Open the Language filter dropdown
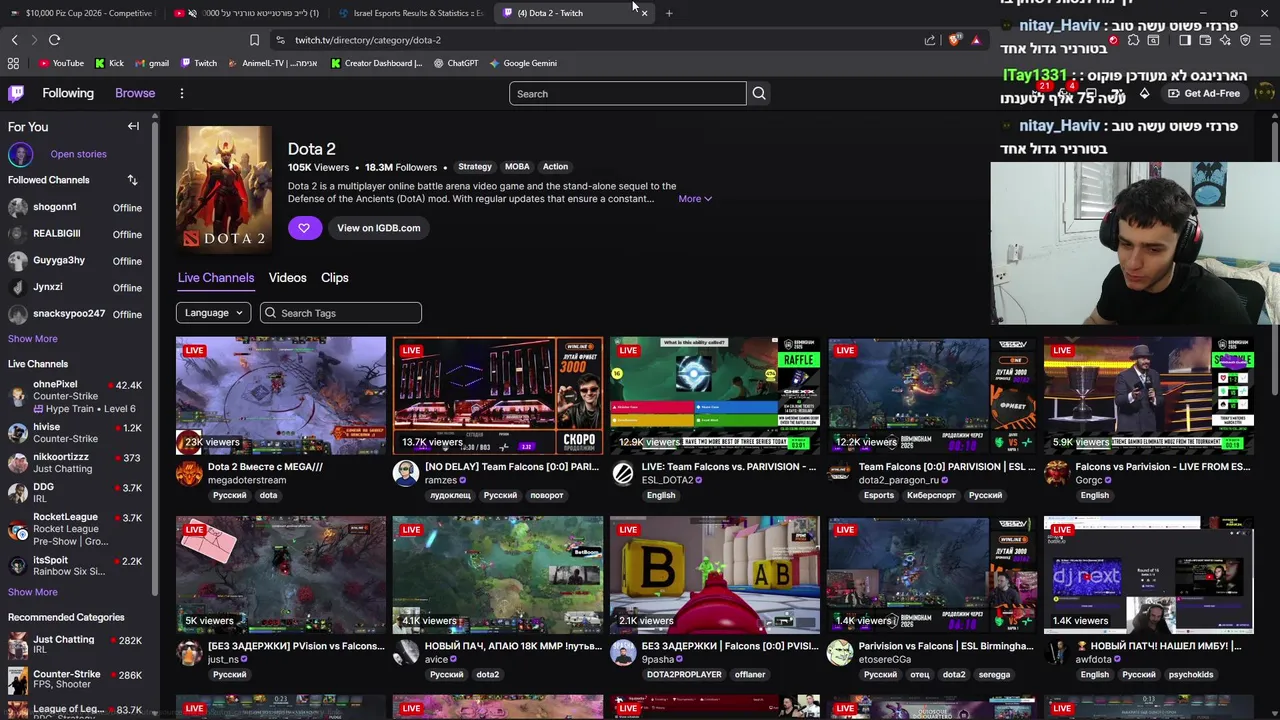The image size is (1280, 720). coord(213,313)
